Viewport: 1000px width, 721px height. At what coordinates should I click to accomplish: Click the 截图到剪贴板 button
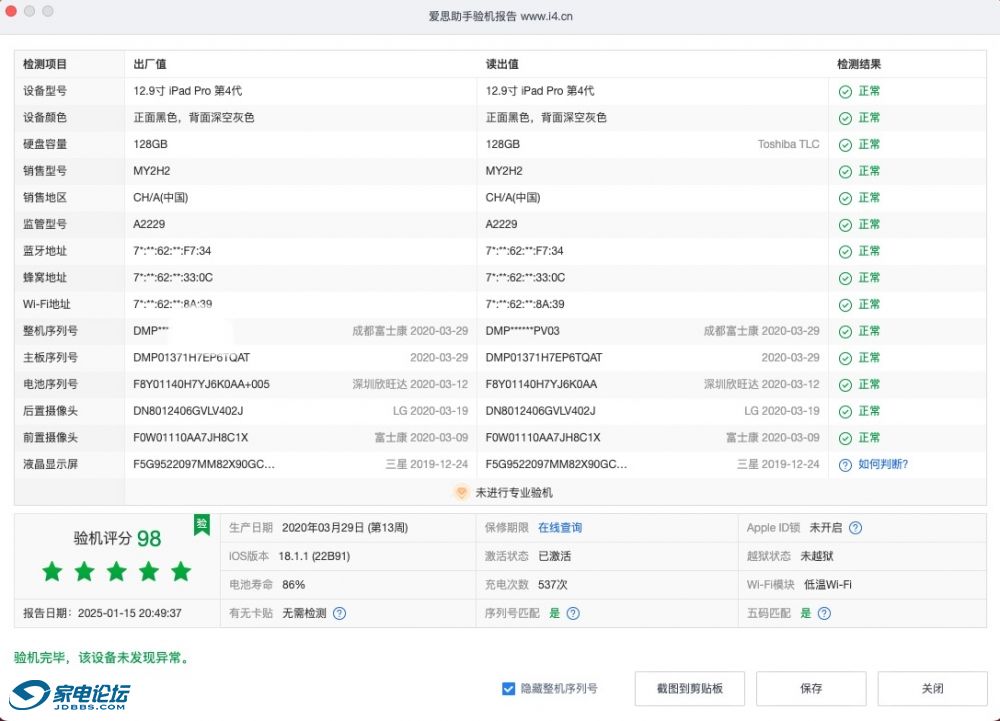click(689, 688)
